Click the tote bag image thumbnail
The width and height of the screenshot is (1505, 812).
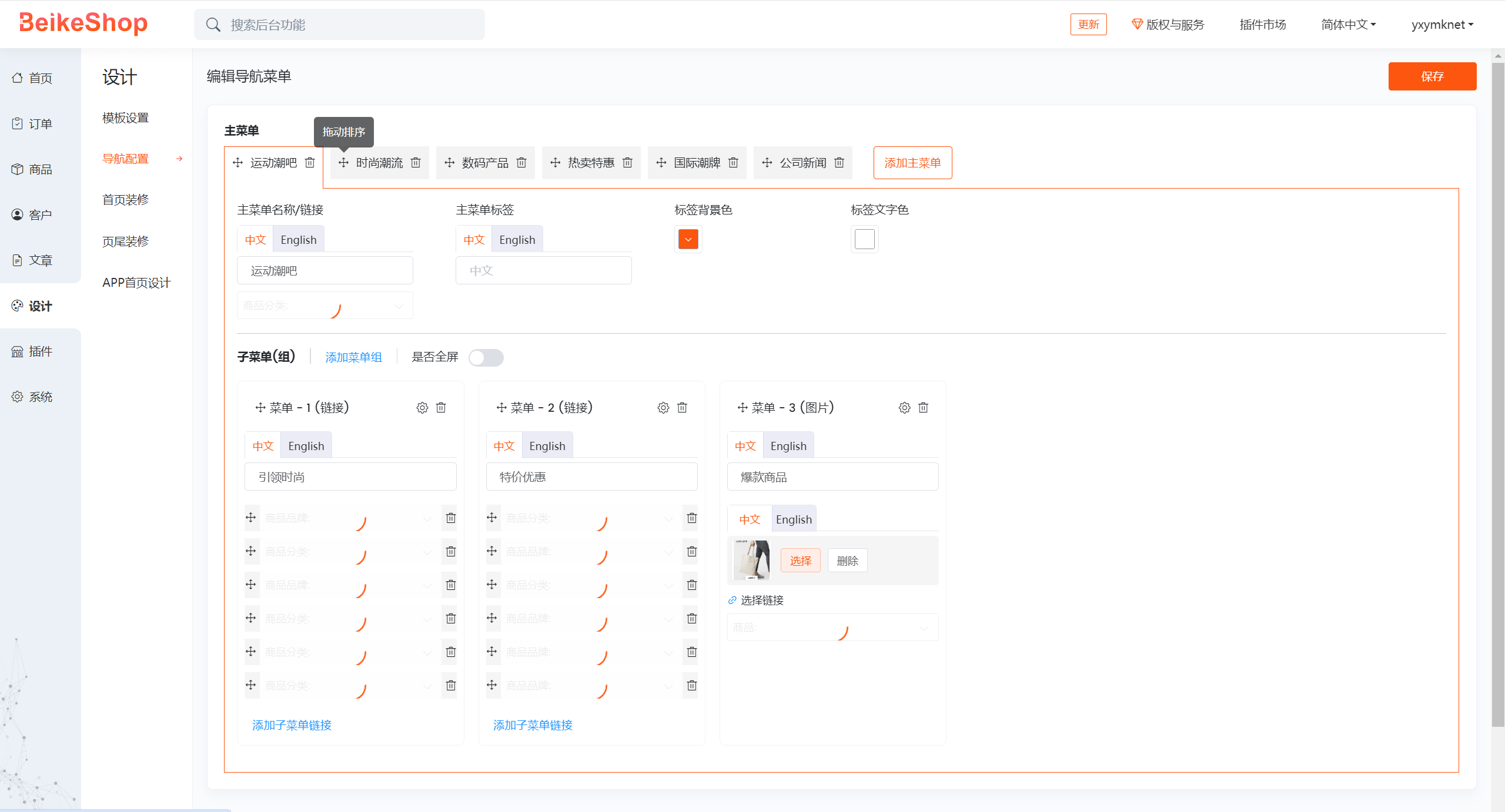click(x=752, y=561)
